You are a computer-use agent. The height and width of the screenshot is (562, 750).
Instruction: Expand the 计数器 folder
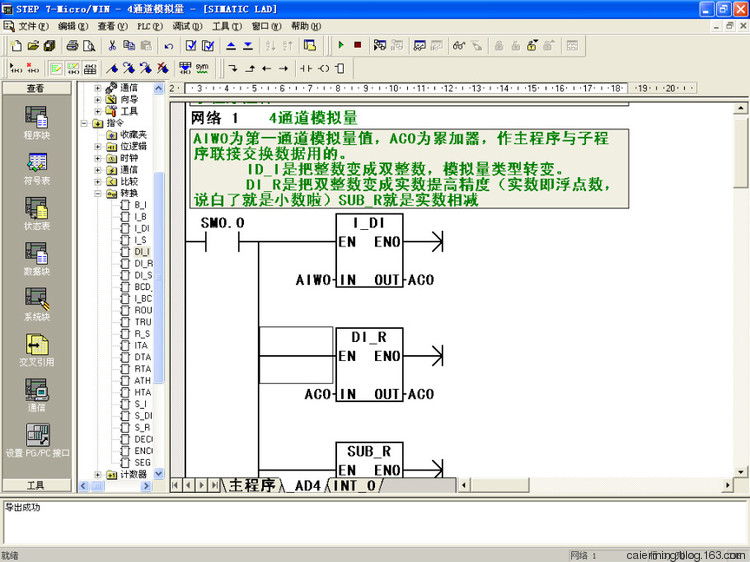click(x=98, y=475)
